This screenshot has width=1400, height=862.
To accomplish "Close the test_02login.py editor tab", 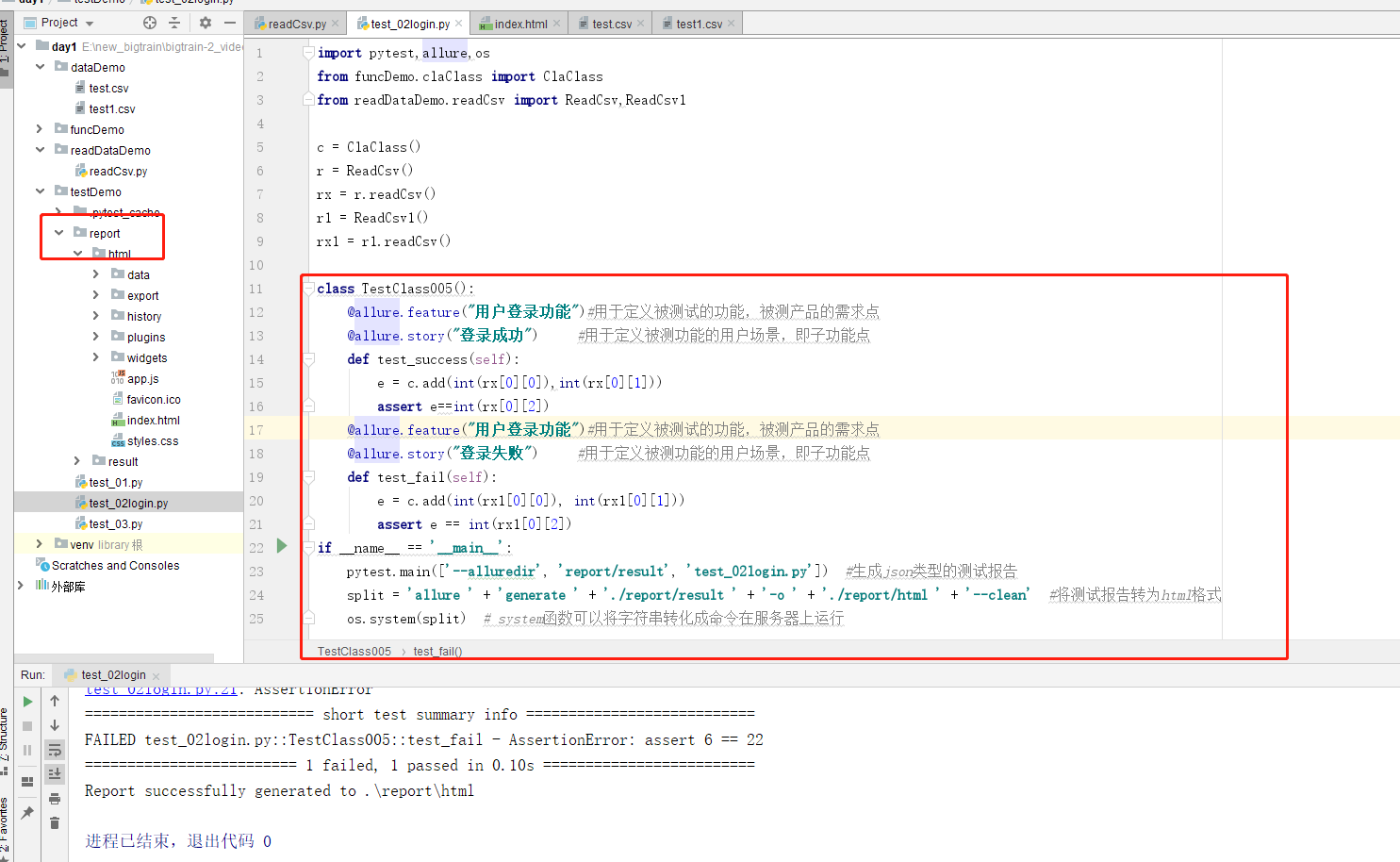I will 458,24.
